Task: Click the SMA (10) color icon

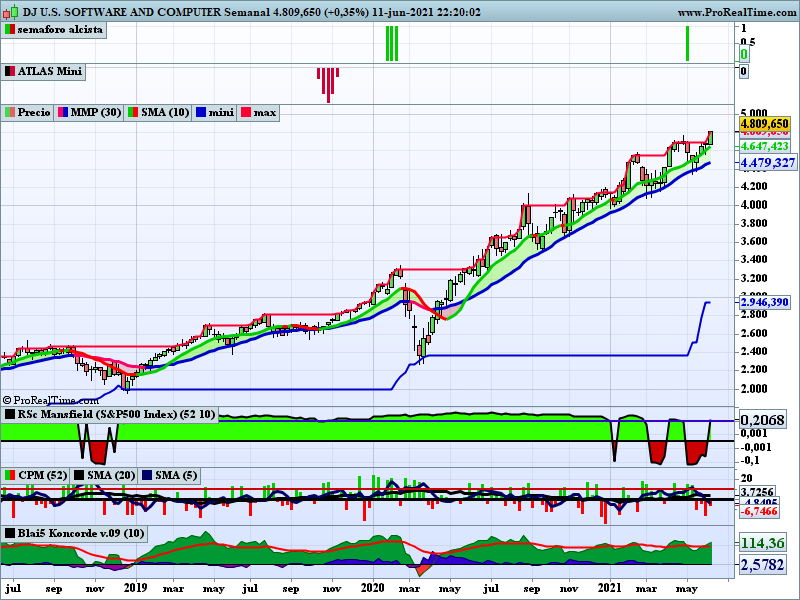Action: 133,112
